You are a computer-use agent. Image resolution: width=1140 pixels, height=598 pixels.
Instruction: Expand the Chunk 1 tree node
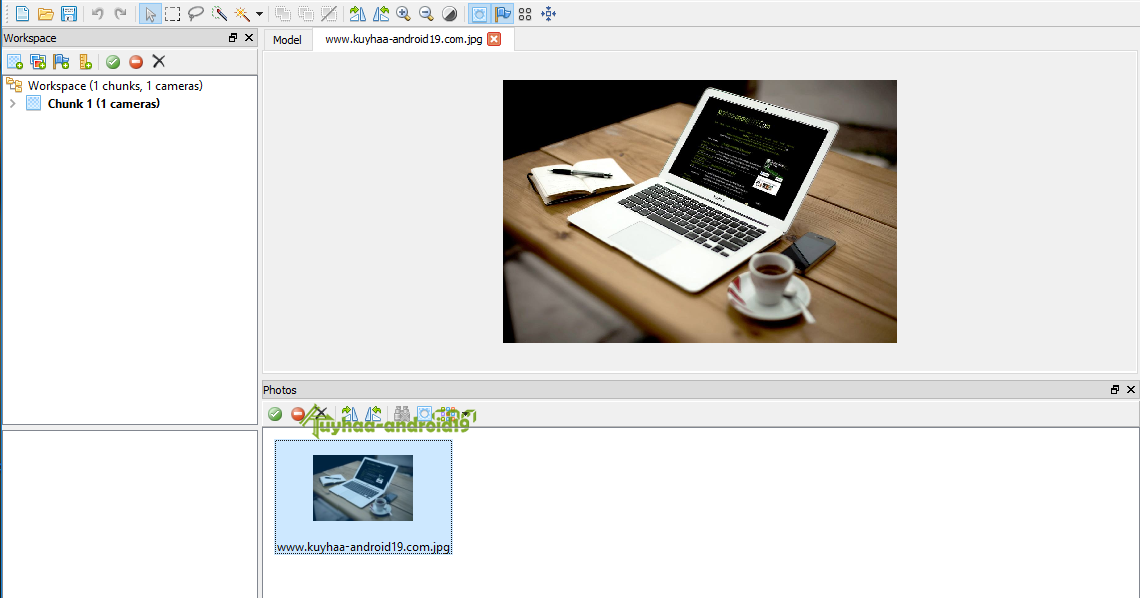(x=12, y=103)
